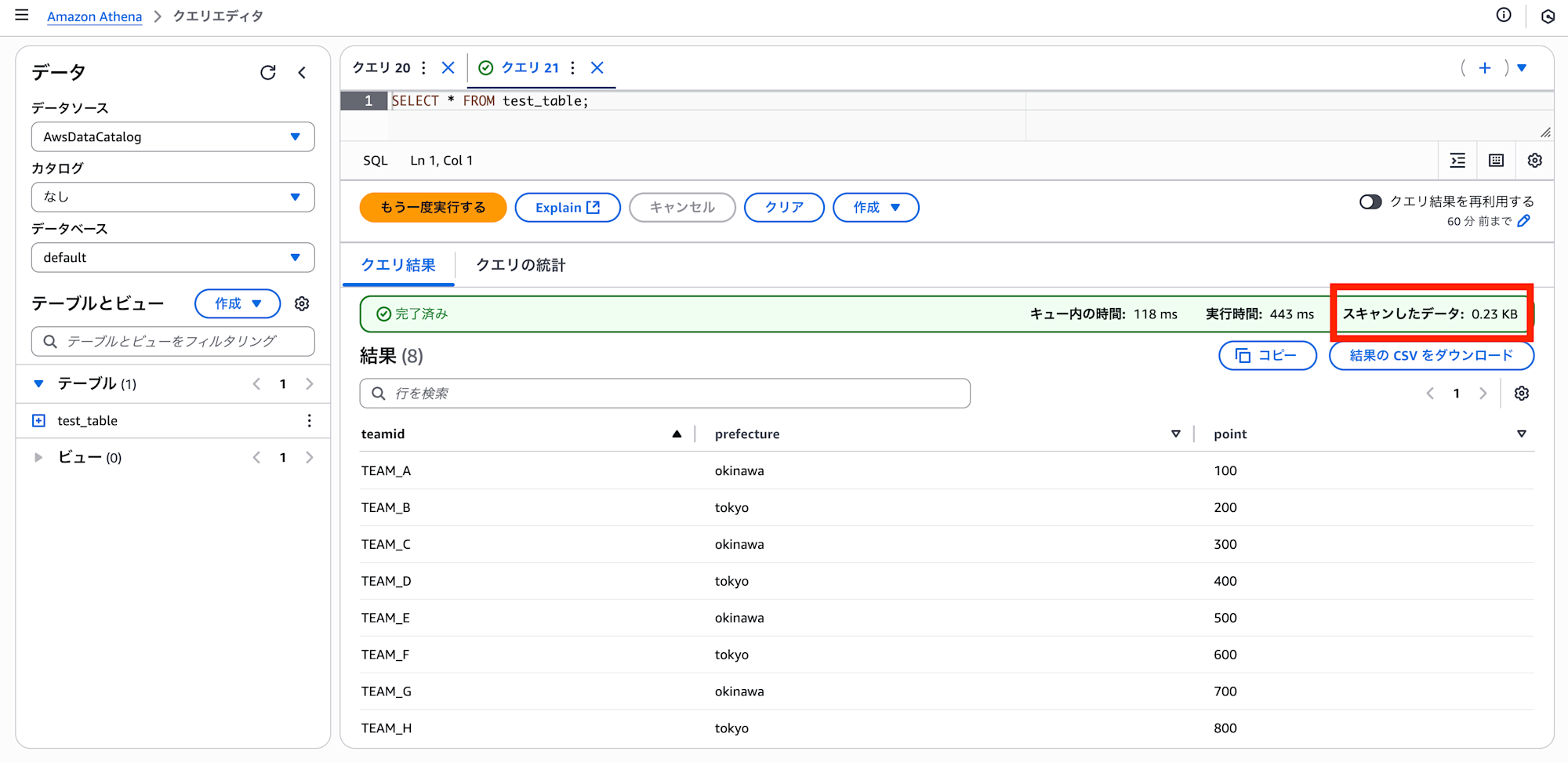The width and height of the screenshot is (1568, 762).
Task: Click the コピー results button
Action: click(x=1268, y=356)
